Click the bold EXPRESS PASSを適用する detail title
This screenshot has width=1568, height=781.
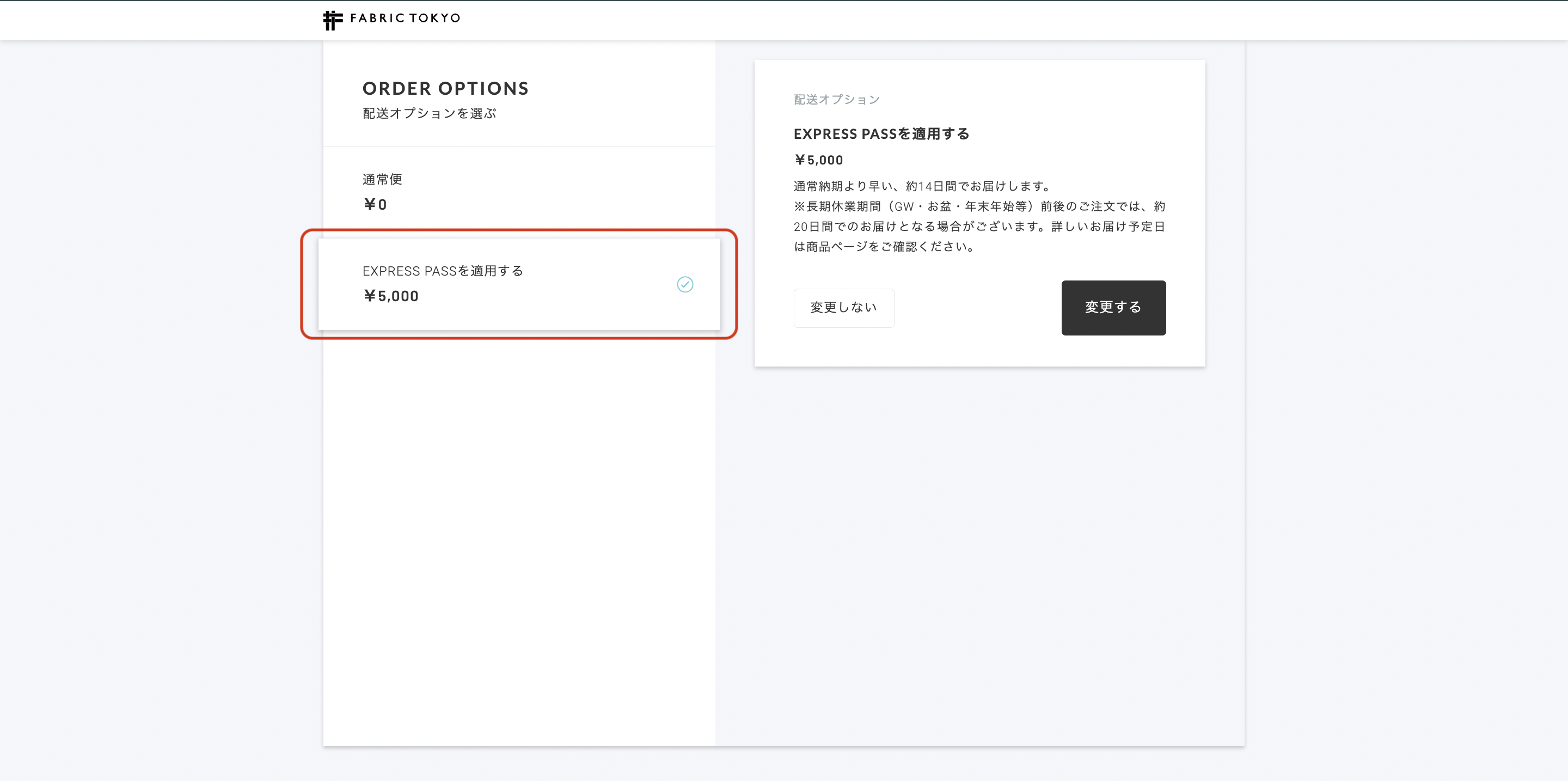point(881,134)
